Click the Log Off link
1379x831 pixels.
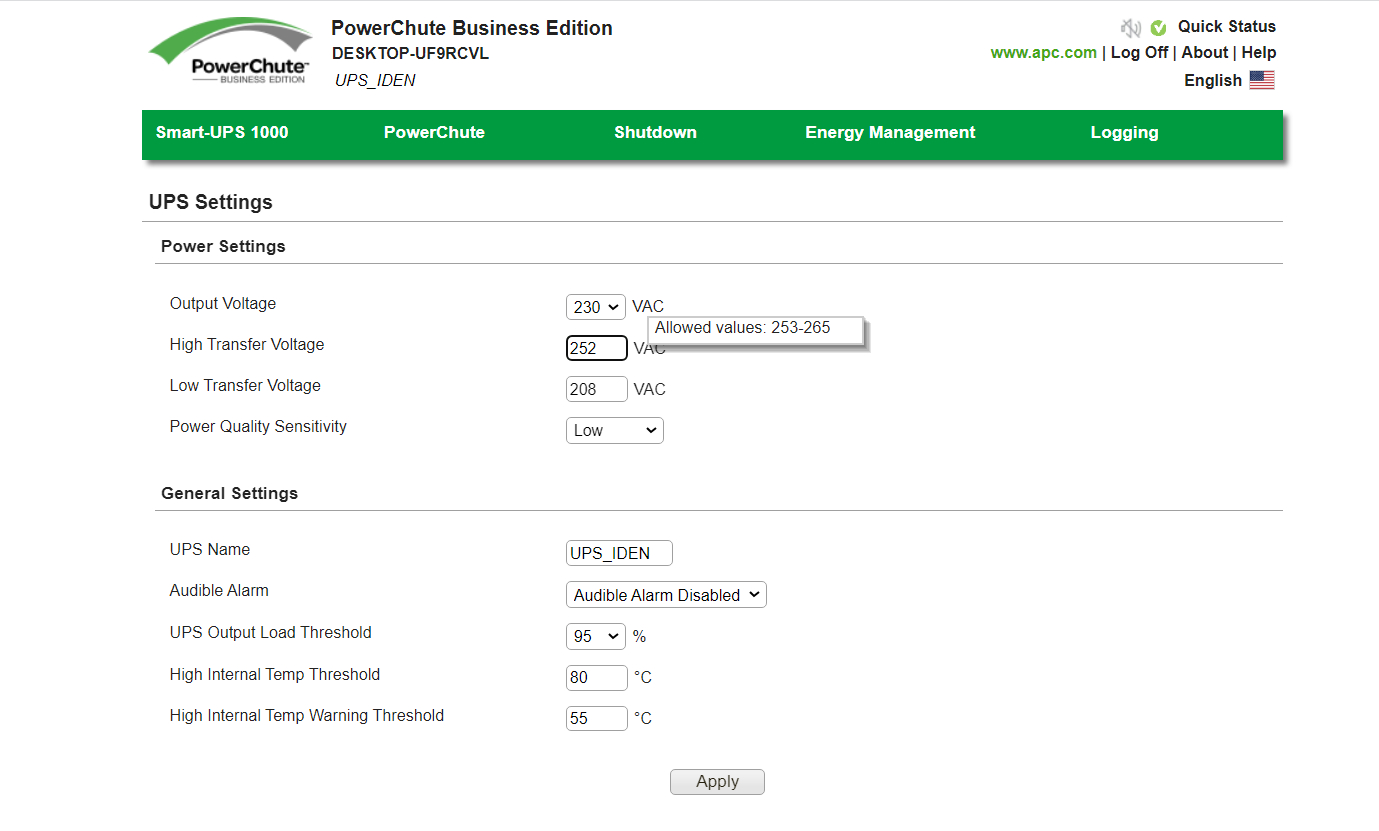[1139, 53]
